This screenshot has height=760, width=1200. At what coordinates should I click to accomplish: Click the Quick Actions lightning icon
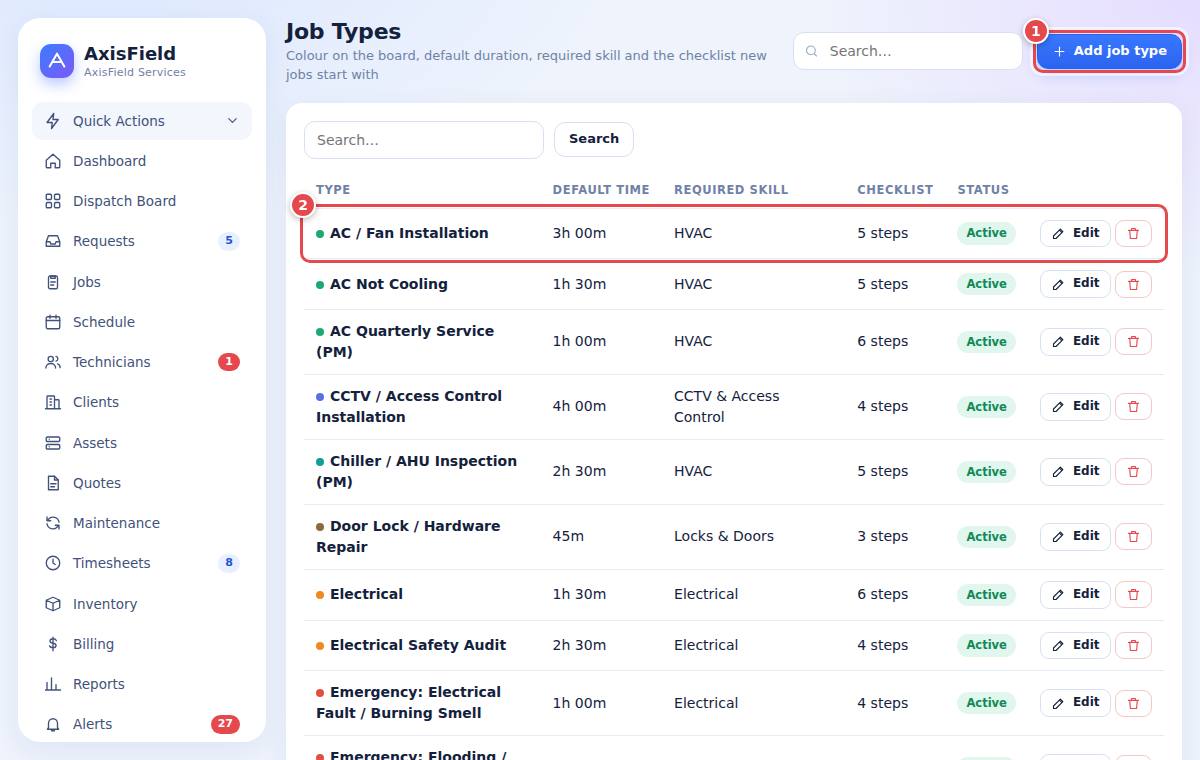pos(53,121)
